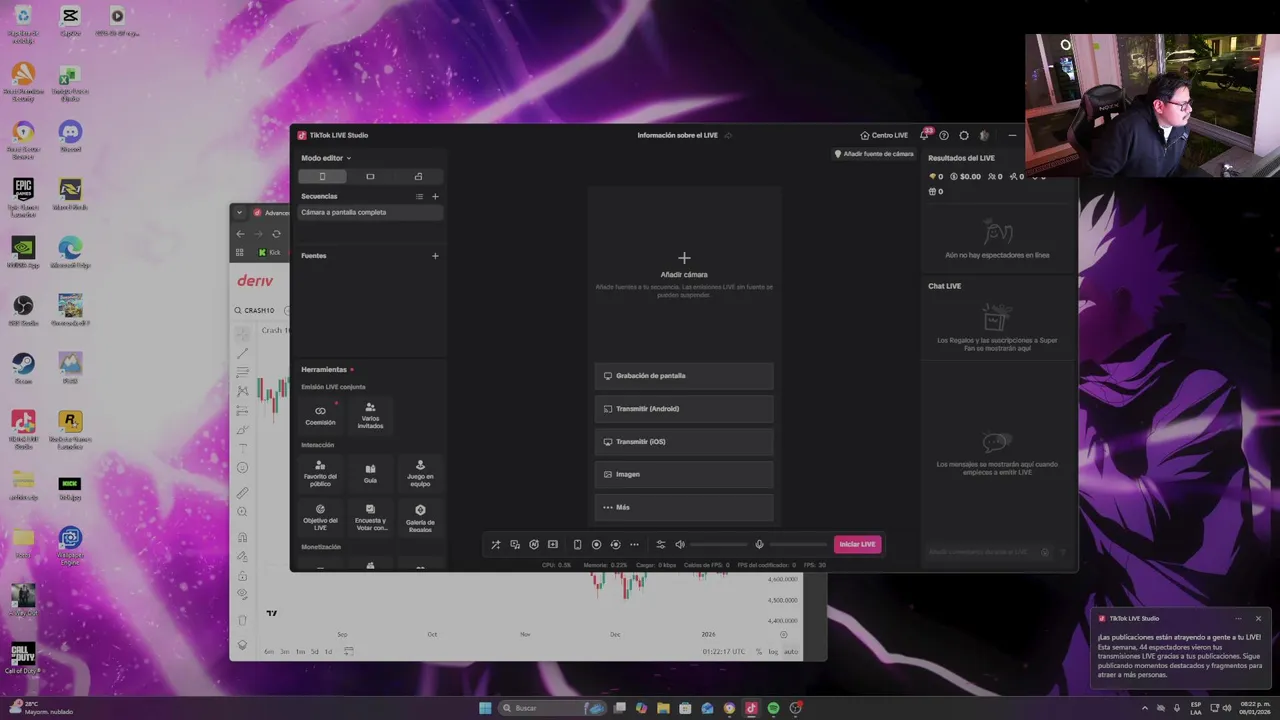The width and height of the screenshot is (1280, 720).
Task: Adjust the speaker volume slider
Action: [x=718, y=545]
